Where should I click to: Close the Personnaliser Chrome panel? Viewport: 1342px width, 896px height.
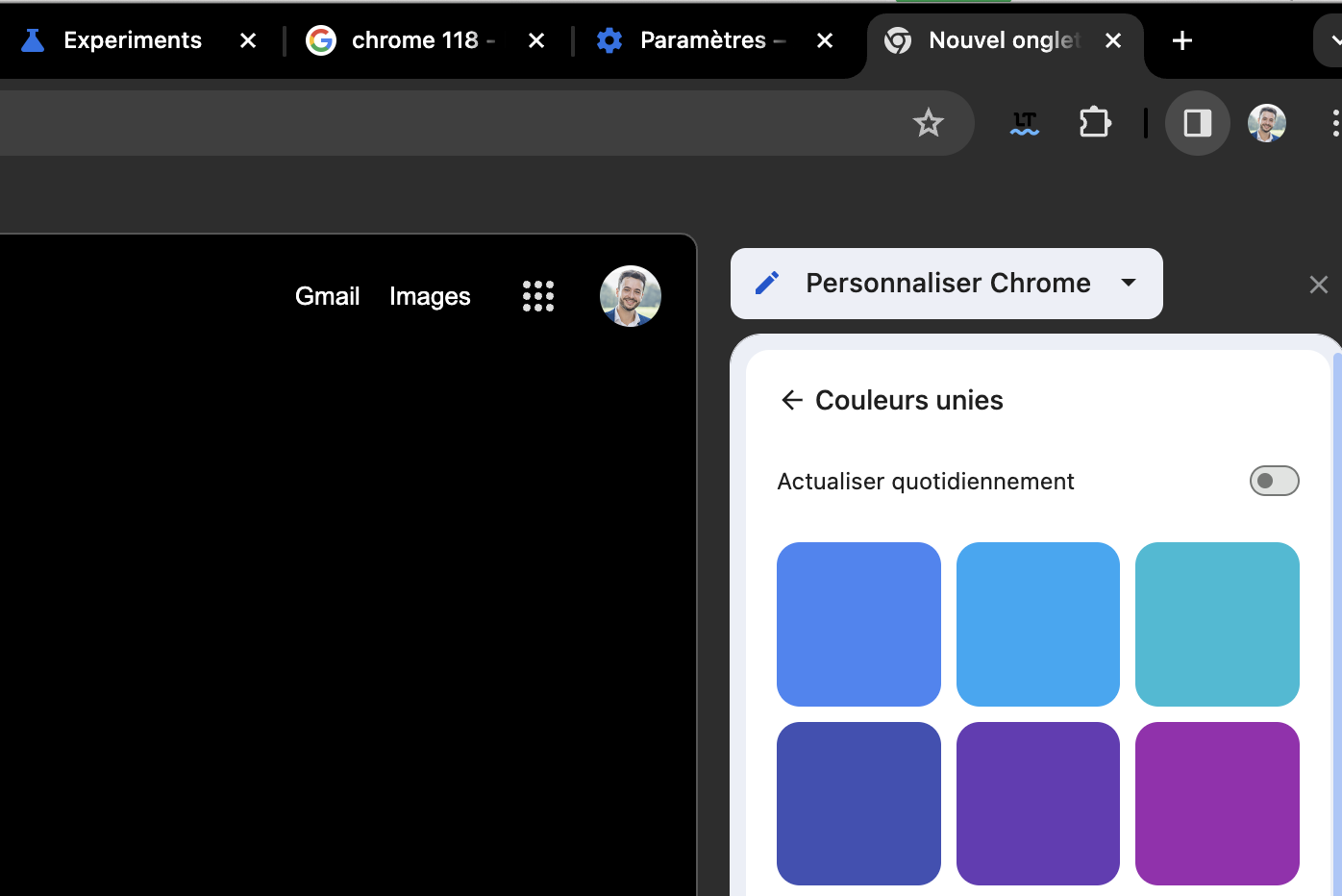click(x=1318, y=284)
